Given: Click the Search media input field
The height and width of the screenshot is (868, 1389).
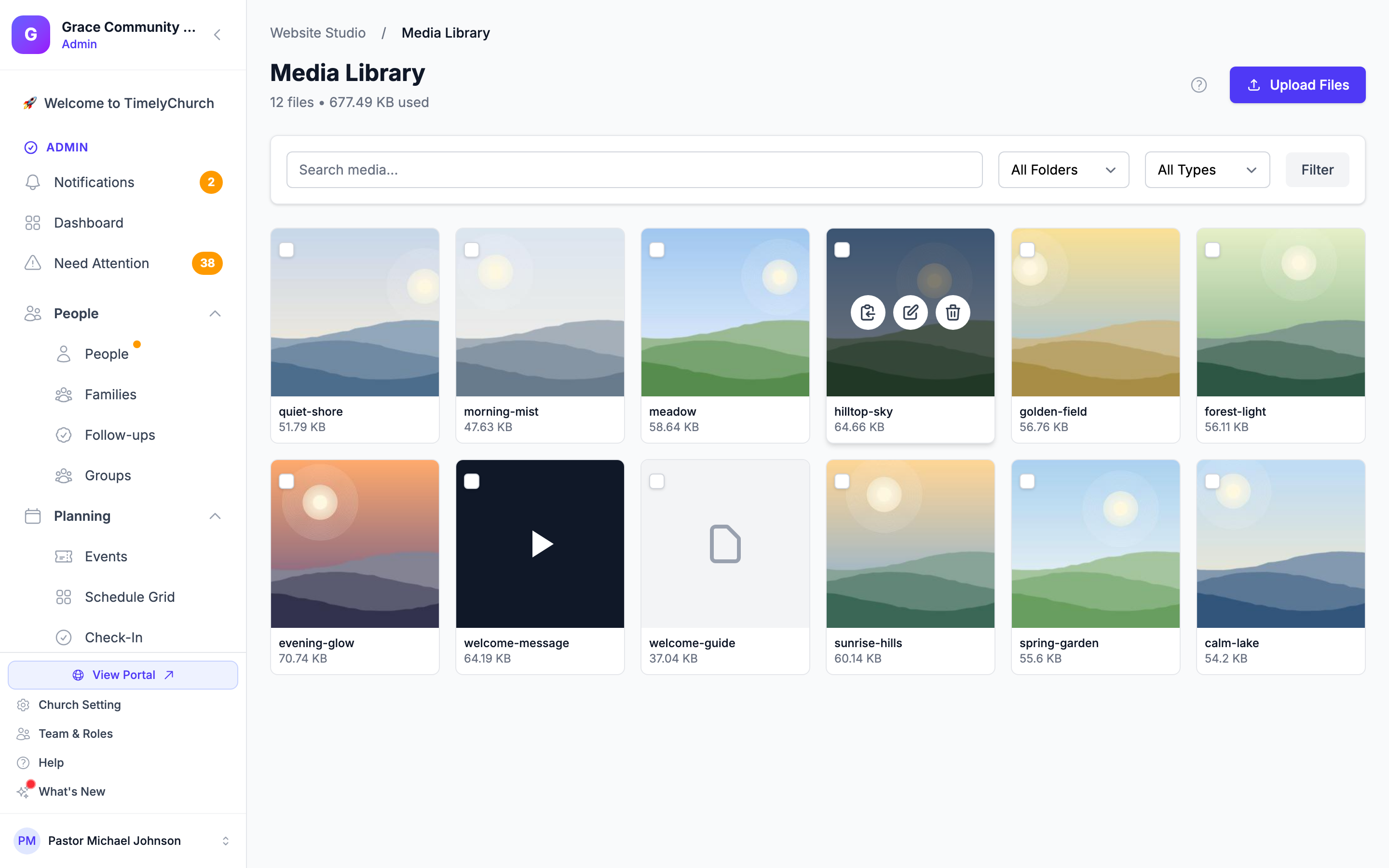Looking at the screenshot, I should pyautogui.click(x=634, y=170).
